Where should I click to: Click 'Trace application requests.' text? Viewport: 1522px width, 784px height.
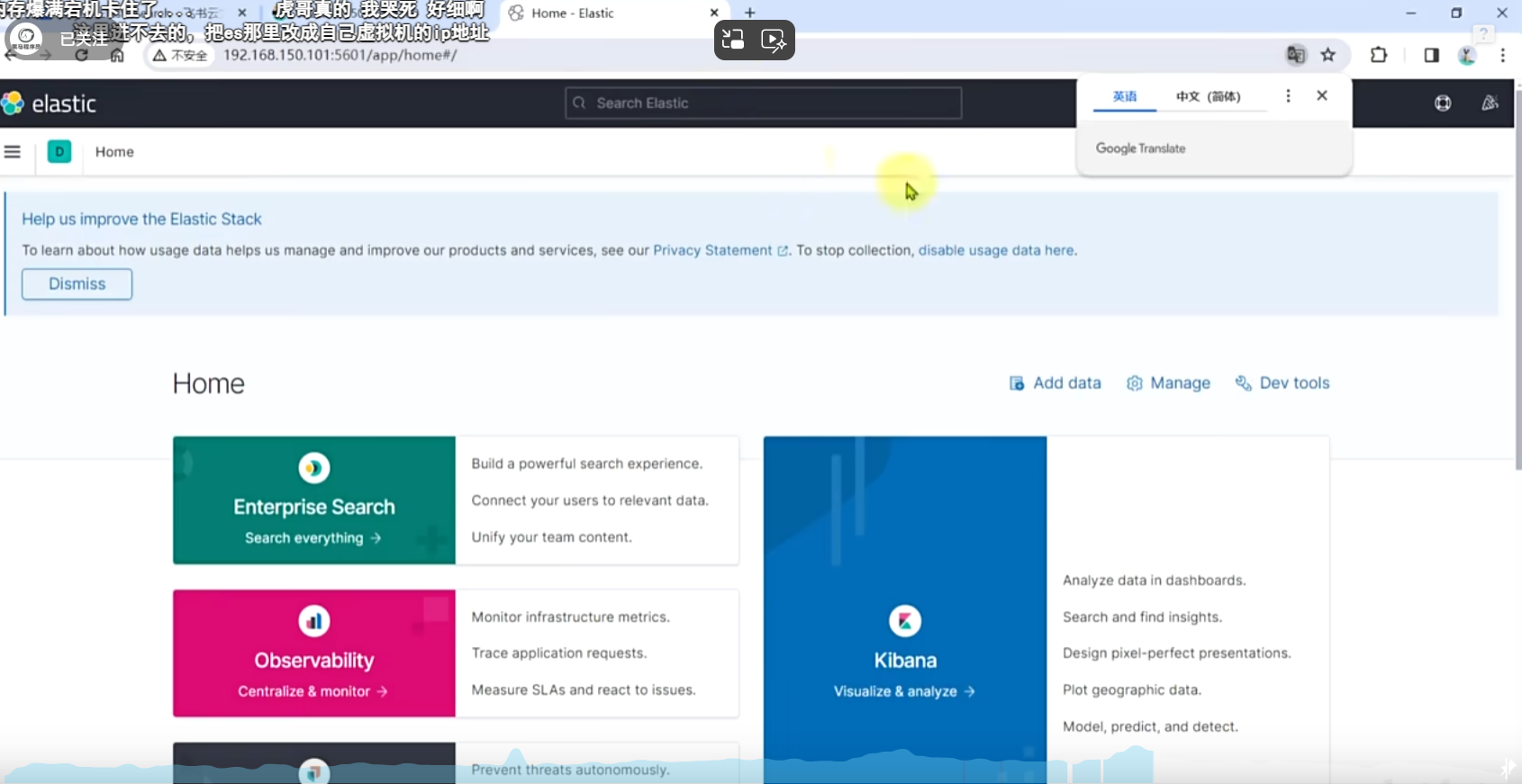coord(559,653)
